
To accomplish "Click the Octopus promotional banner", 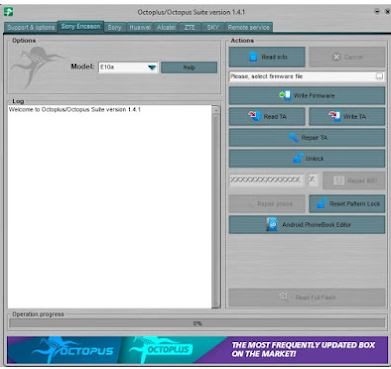I will point(198,350).
